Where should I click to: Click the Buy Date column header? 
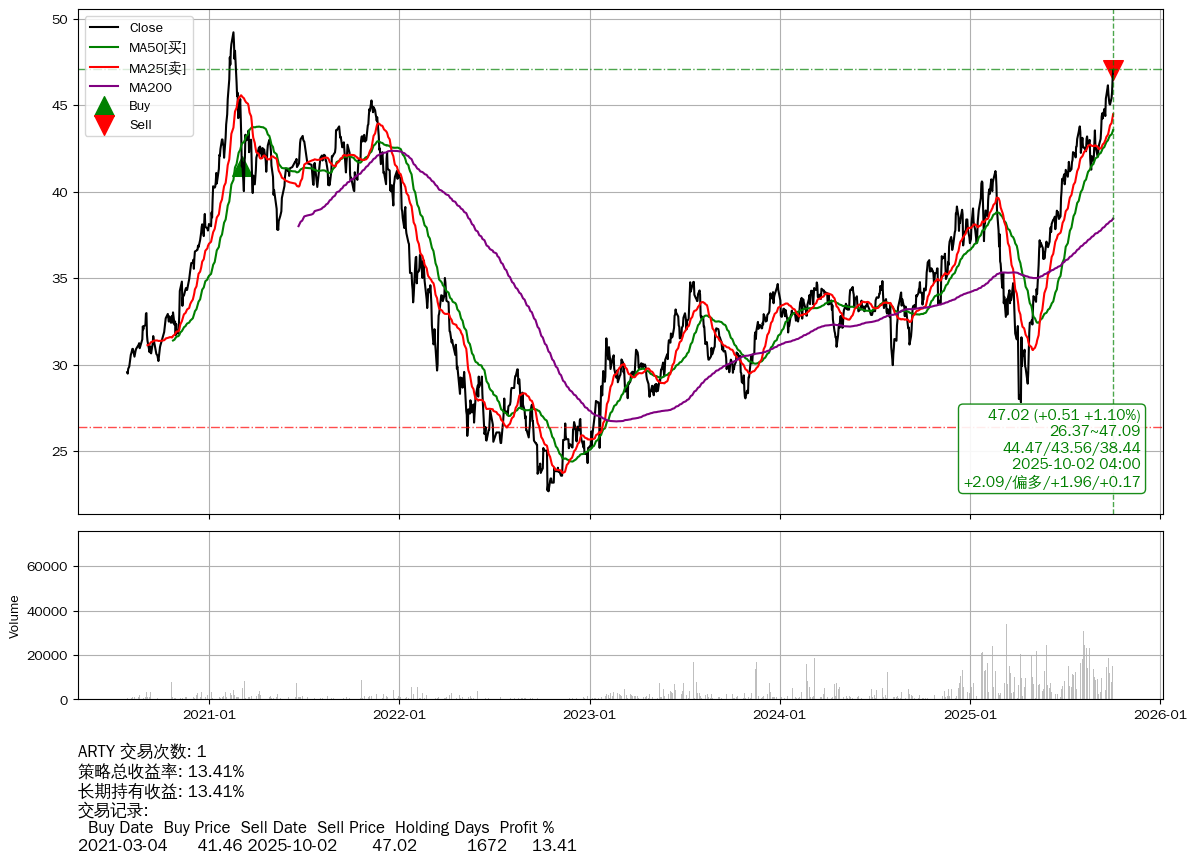[120, 828]
